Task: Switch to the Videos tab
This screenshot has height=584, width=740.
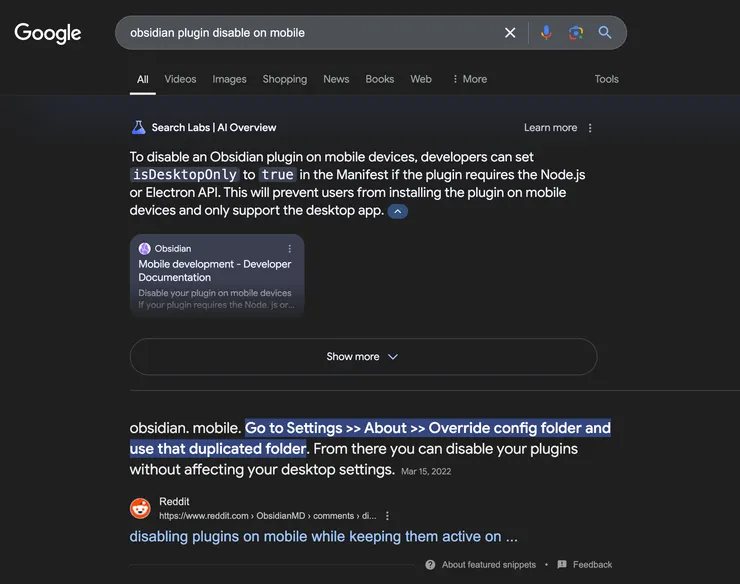Action: [180, 79]
